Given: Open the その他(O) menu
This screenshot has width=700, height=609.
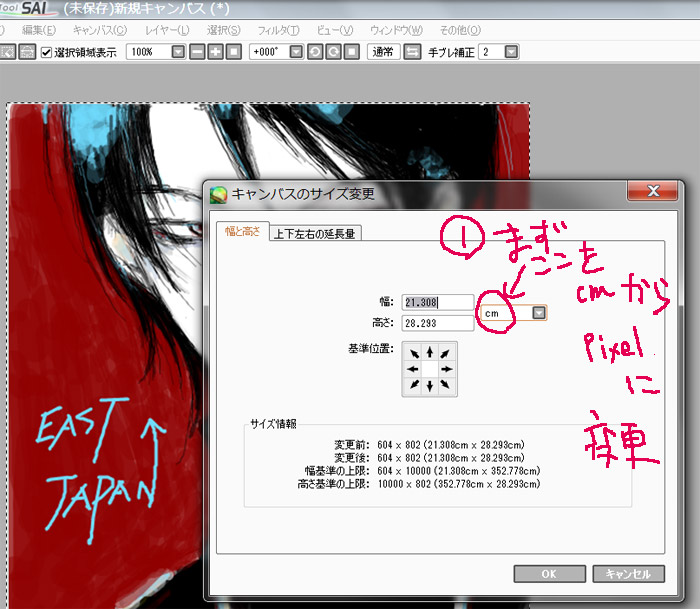Looking at the screenshot, I should 460,30.
